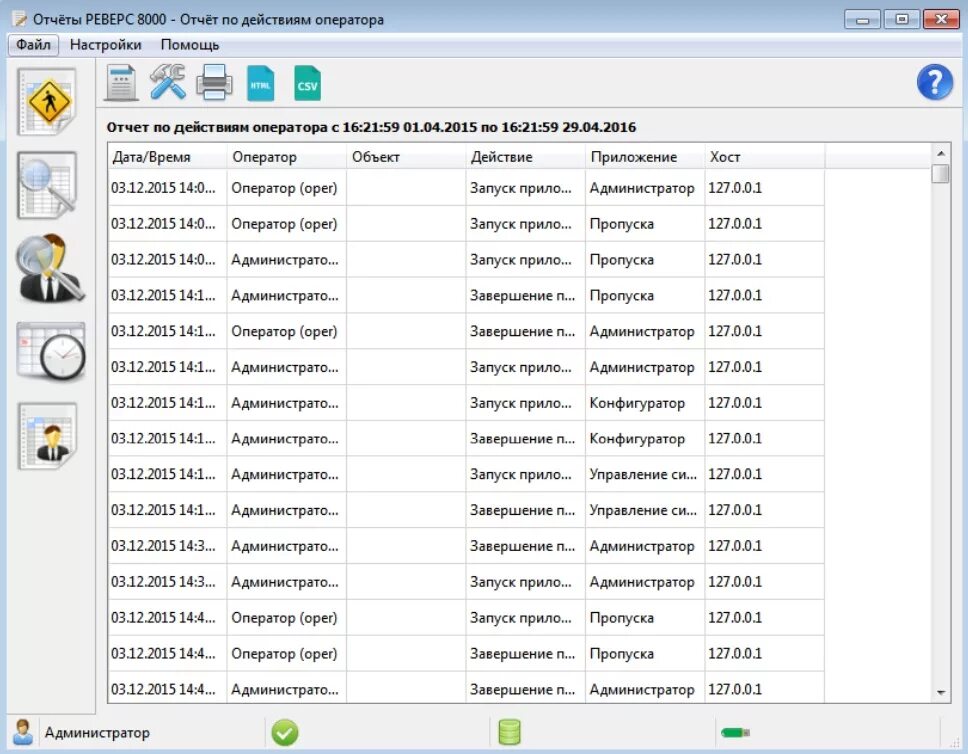
Task: Sort by the Дата/Время column header
Action: point(167,157)
